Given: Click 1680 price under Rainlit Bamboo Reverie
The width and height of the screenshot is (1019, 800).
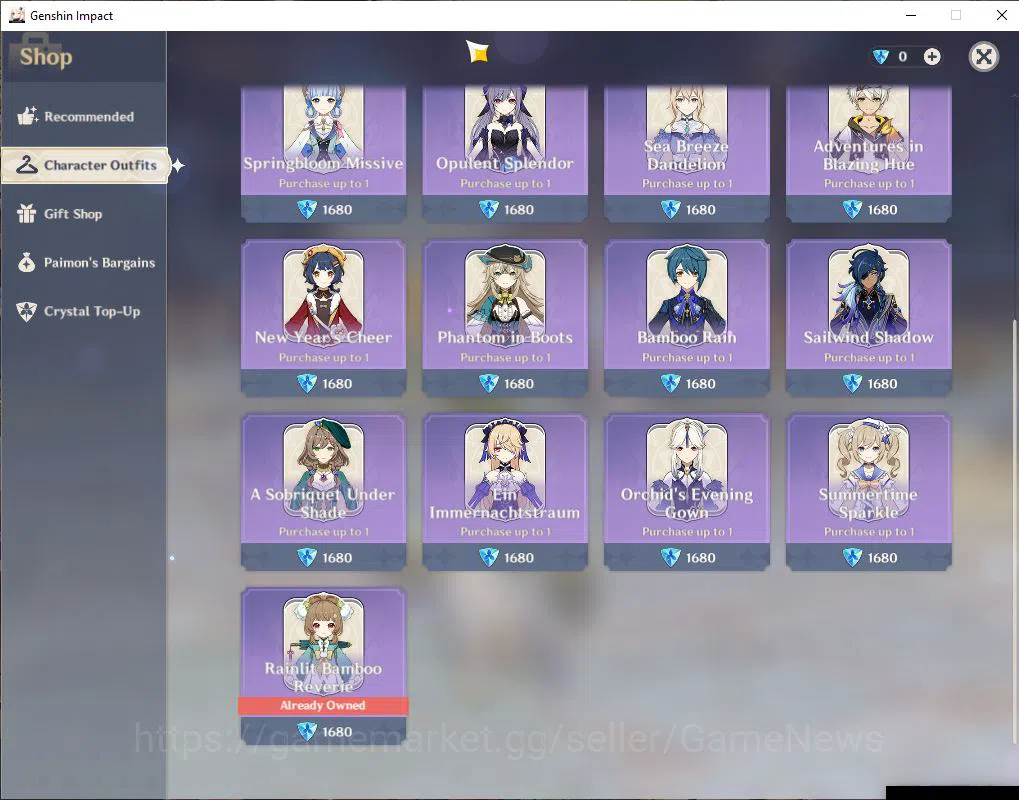Looking at the screenshot, I should (x=324, y=732).
